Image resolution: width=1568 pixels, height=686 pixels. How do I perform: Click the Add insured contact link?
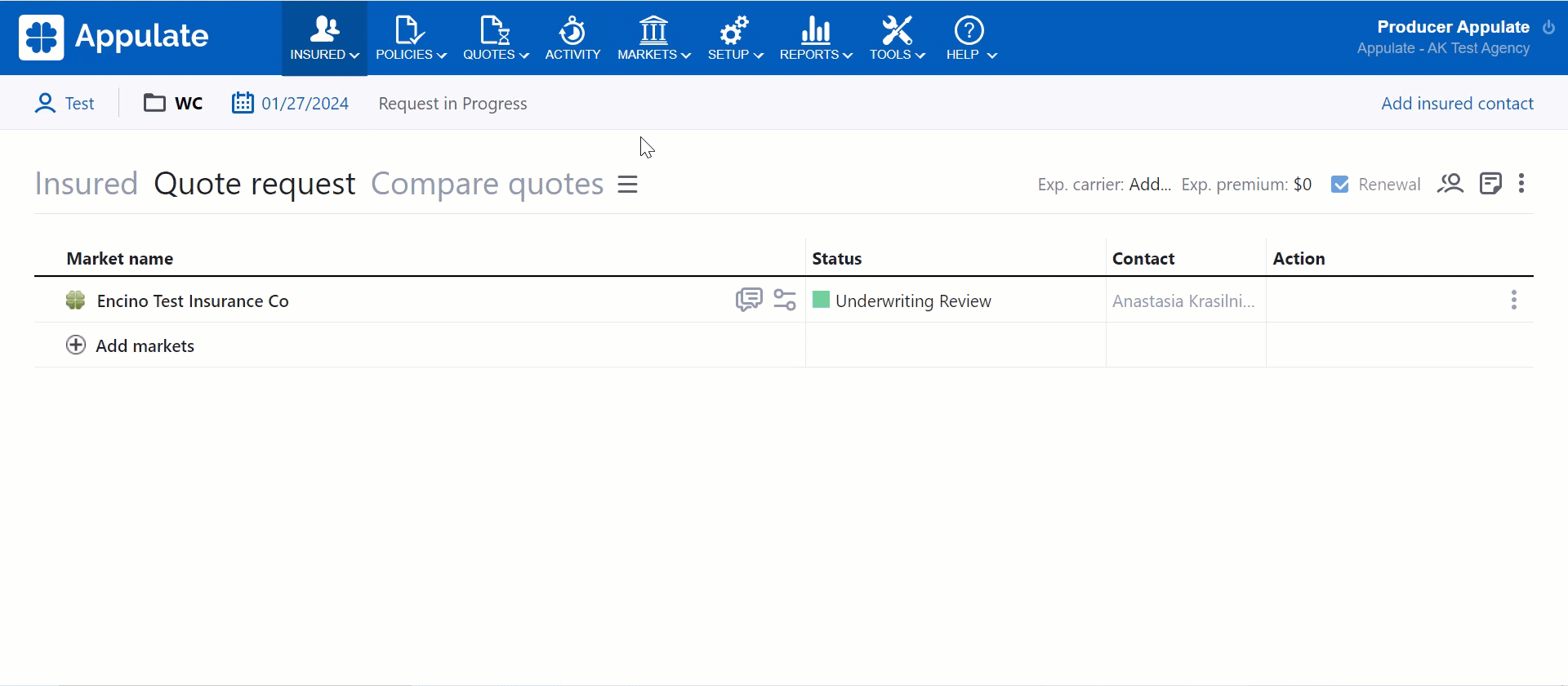[x=1457, y=104]
